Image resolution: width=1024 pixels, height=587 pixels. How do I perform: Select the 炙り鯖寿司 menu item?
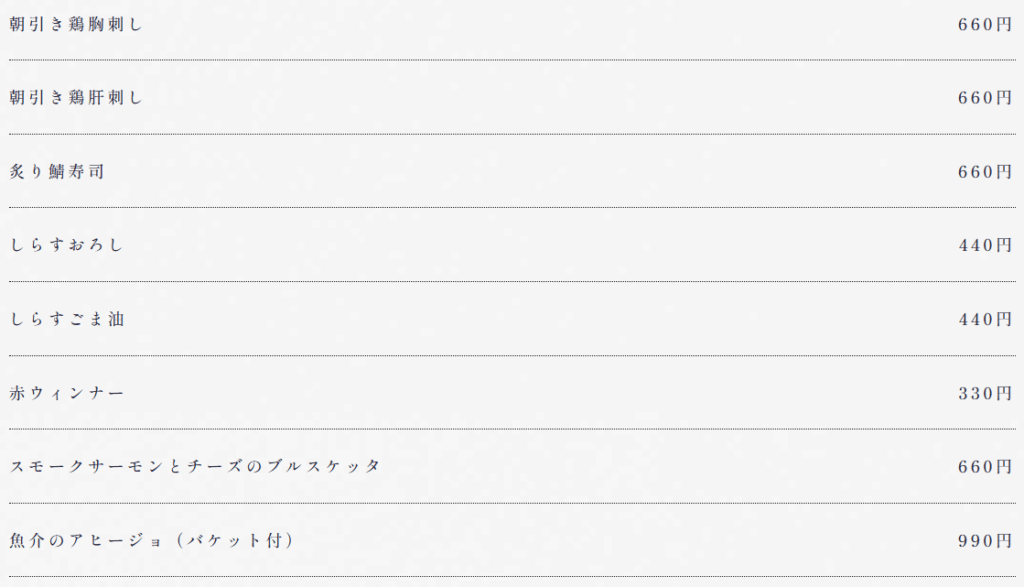(x=57, y=171)
